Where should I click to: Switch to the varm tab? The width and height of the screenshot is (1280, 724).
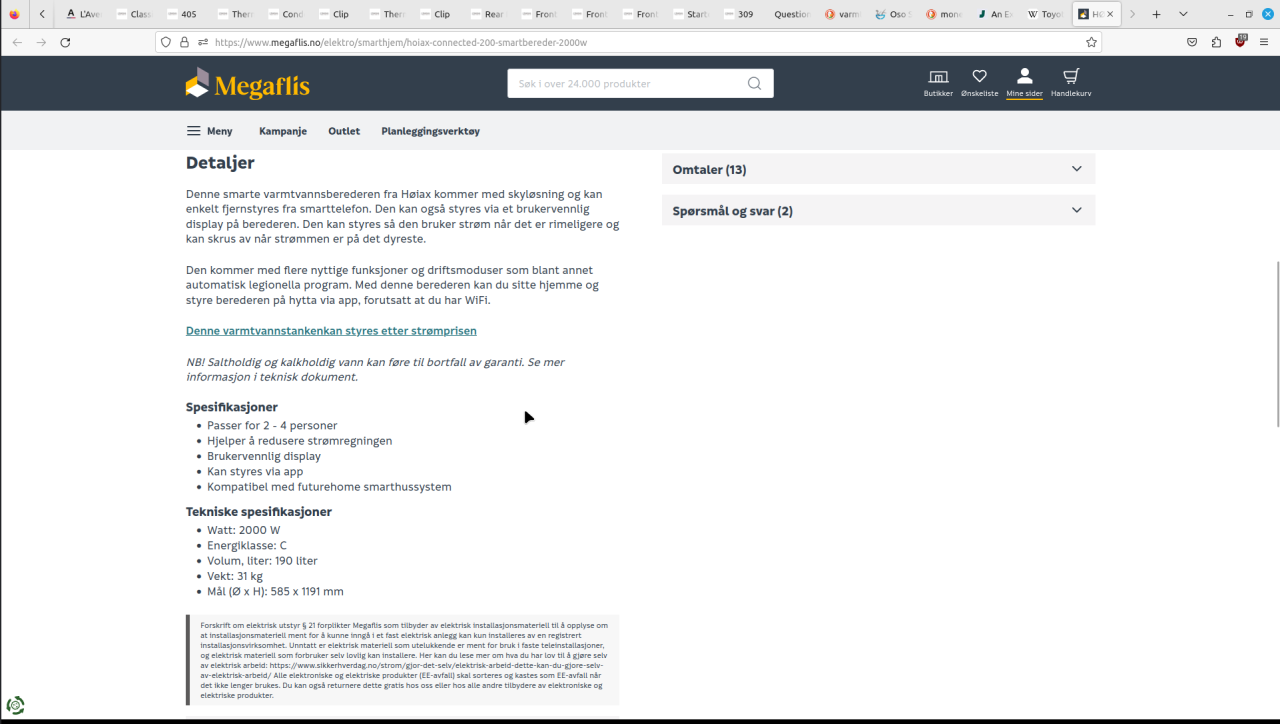pos(843,14)
